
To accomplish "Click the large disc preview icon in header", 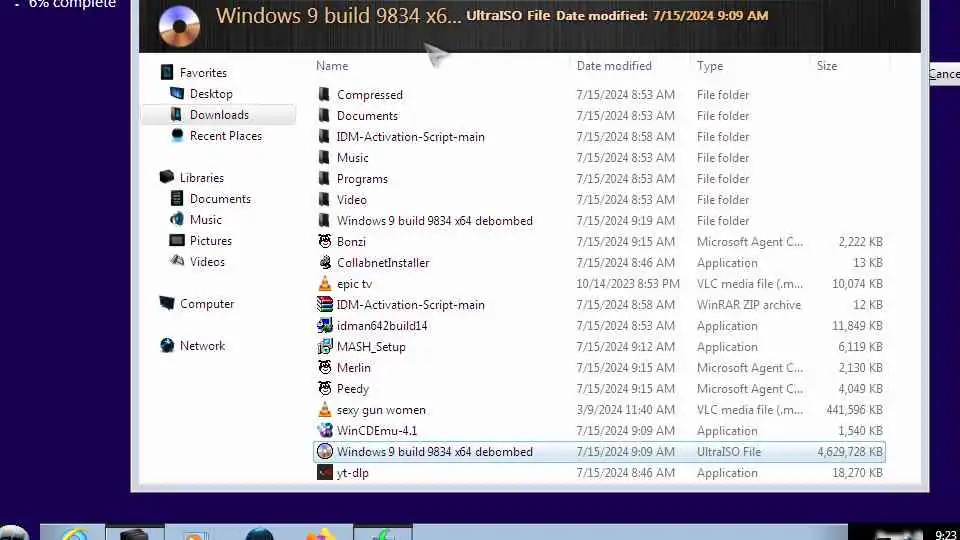I will pyautogui.click(x=179, y=26).
